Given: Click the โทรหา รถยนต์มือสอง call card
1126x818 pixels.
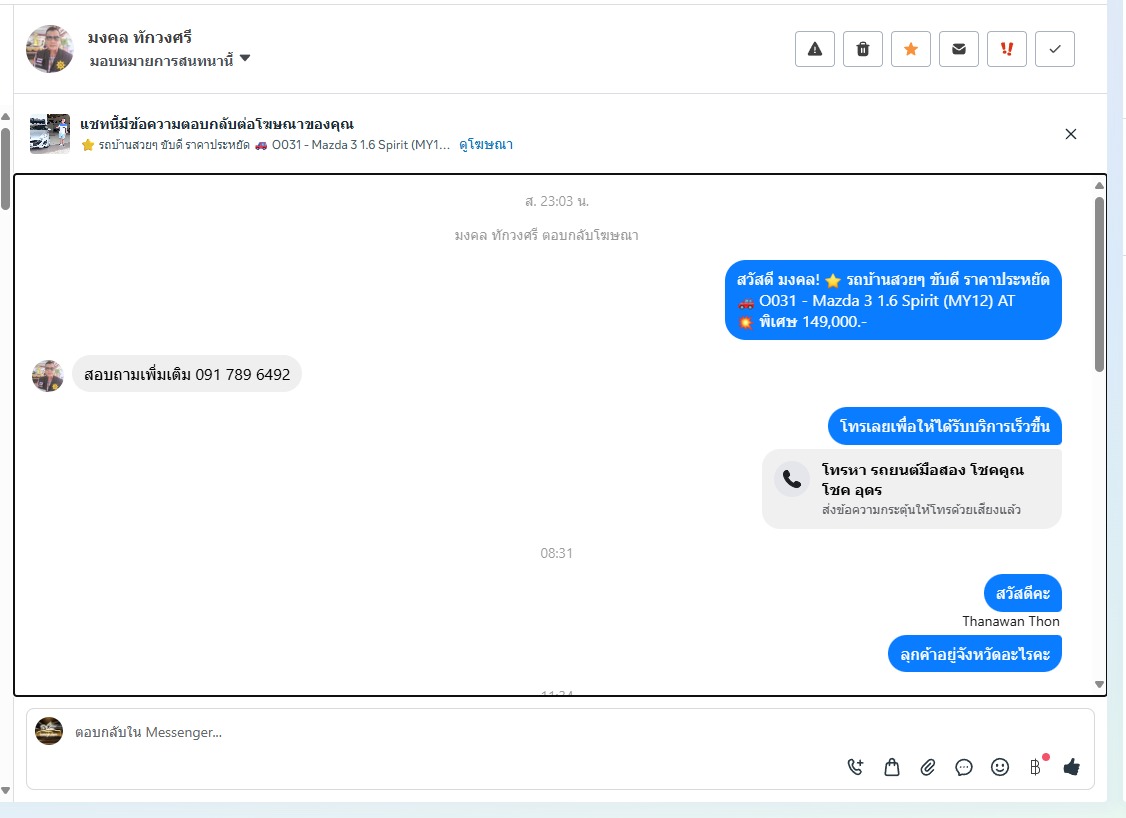Looking at the screenshot, I should pyautogui.click(x=911, y=489).
